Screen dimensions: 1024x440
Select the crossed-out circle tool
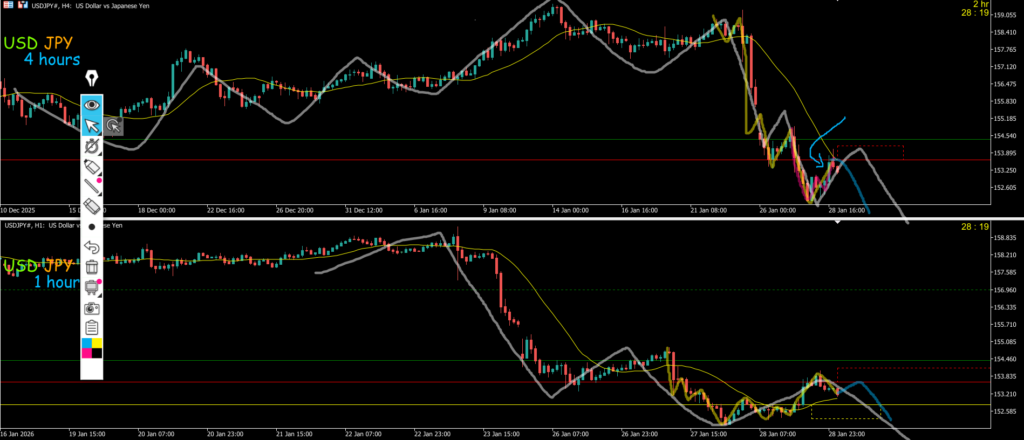(92, 147)
